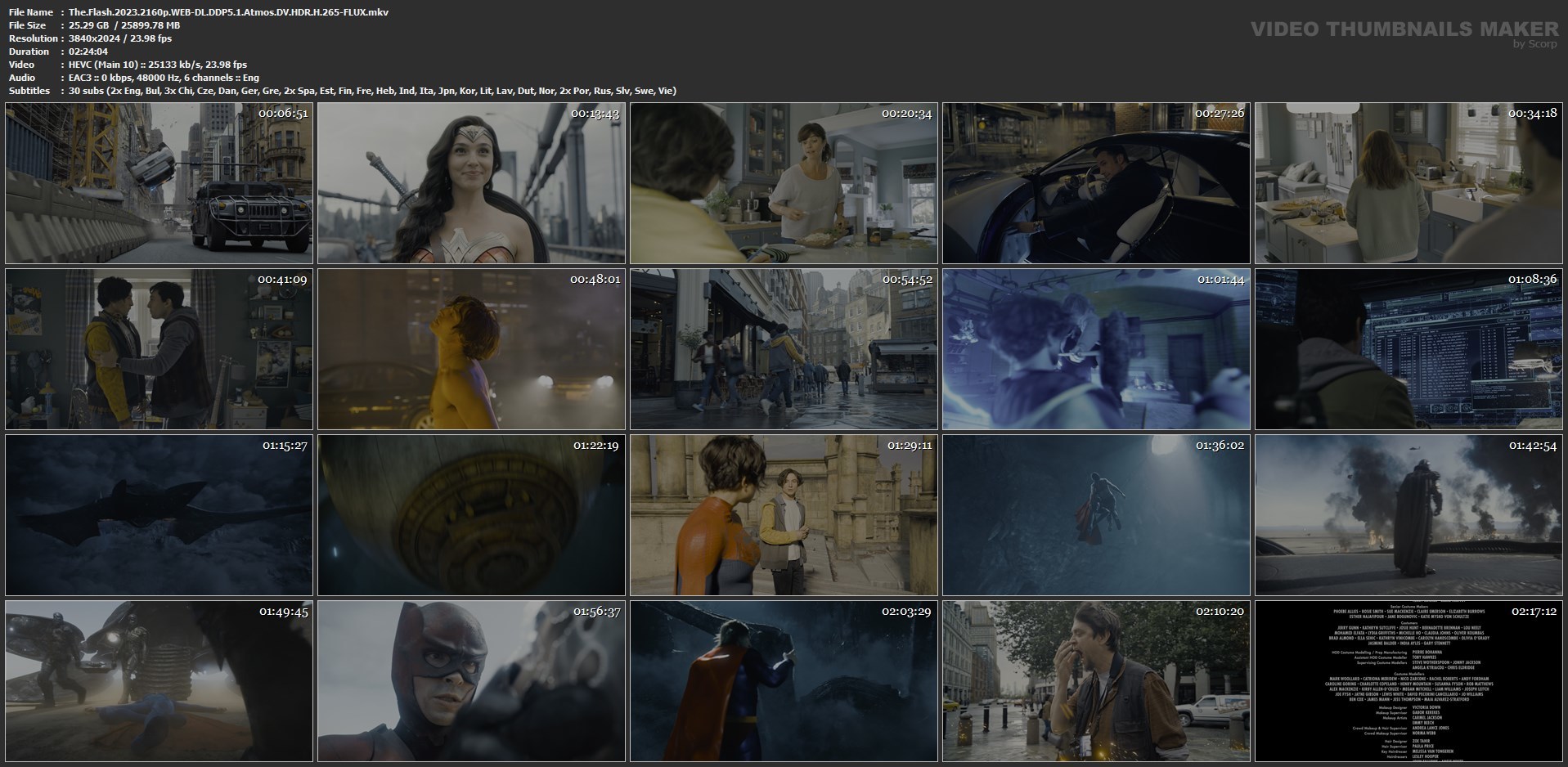
Task: Open the thumbnail at 01:36:02
Action: (1096, 515)
